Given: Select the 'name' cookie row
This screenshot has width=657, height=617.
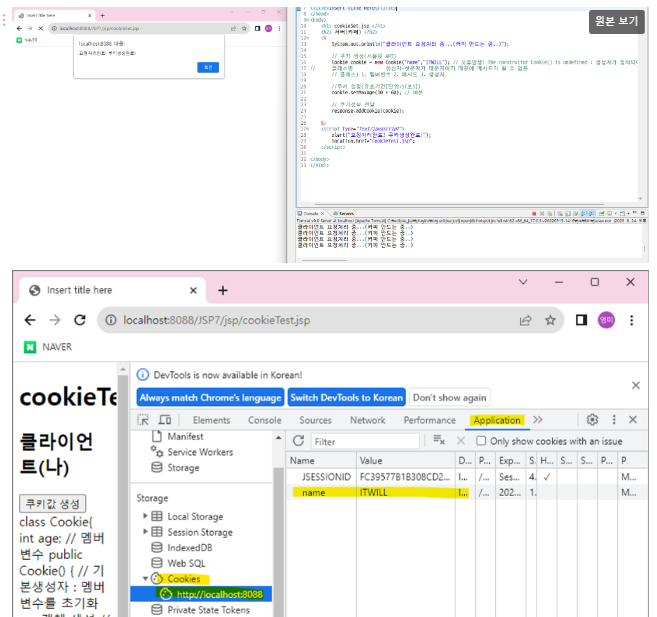Looking at the screenshot, I should point(467,493).
